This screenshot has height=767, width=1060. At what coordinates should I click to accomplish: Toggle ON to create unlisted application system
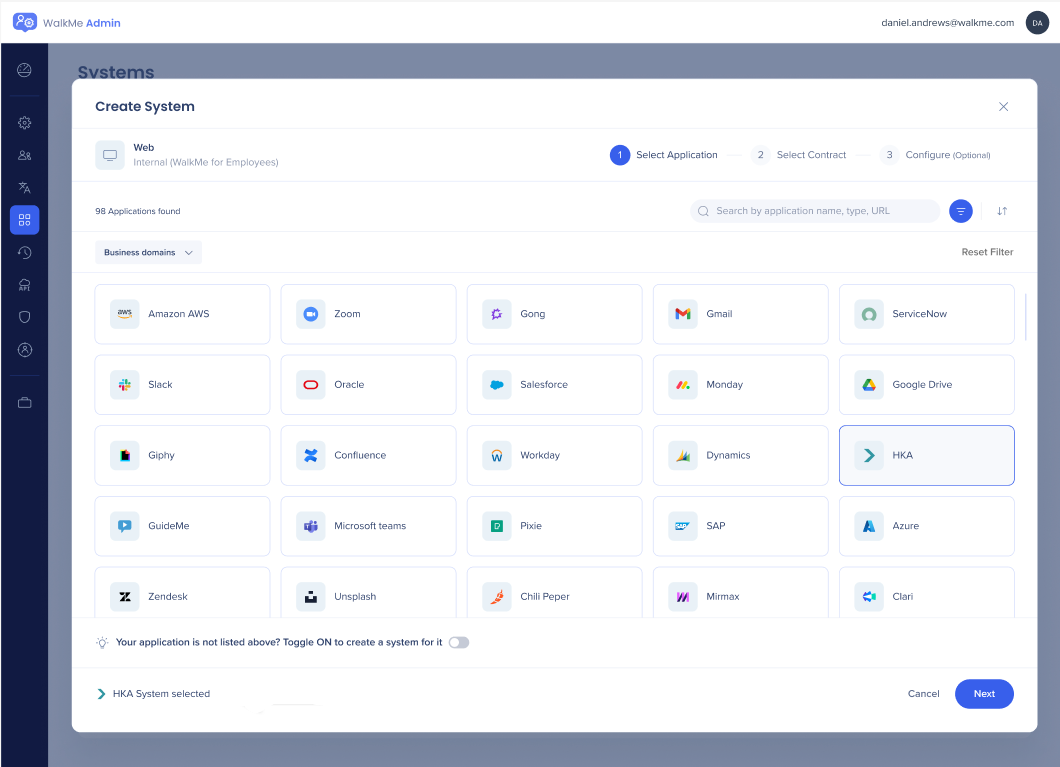coord(458,642)
